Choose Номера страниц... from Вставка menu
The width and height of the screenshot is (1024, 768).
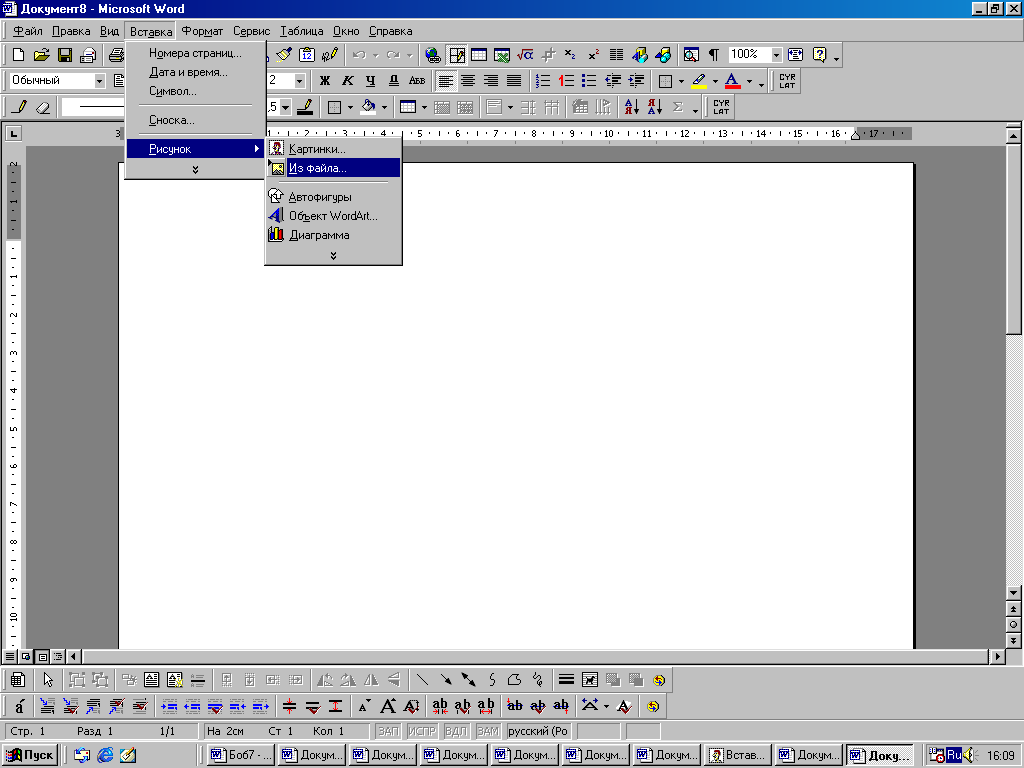pos(195,53)
